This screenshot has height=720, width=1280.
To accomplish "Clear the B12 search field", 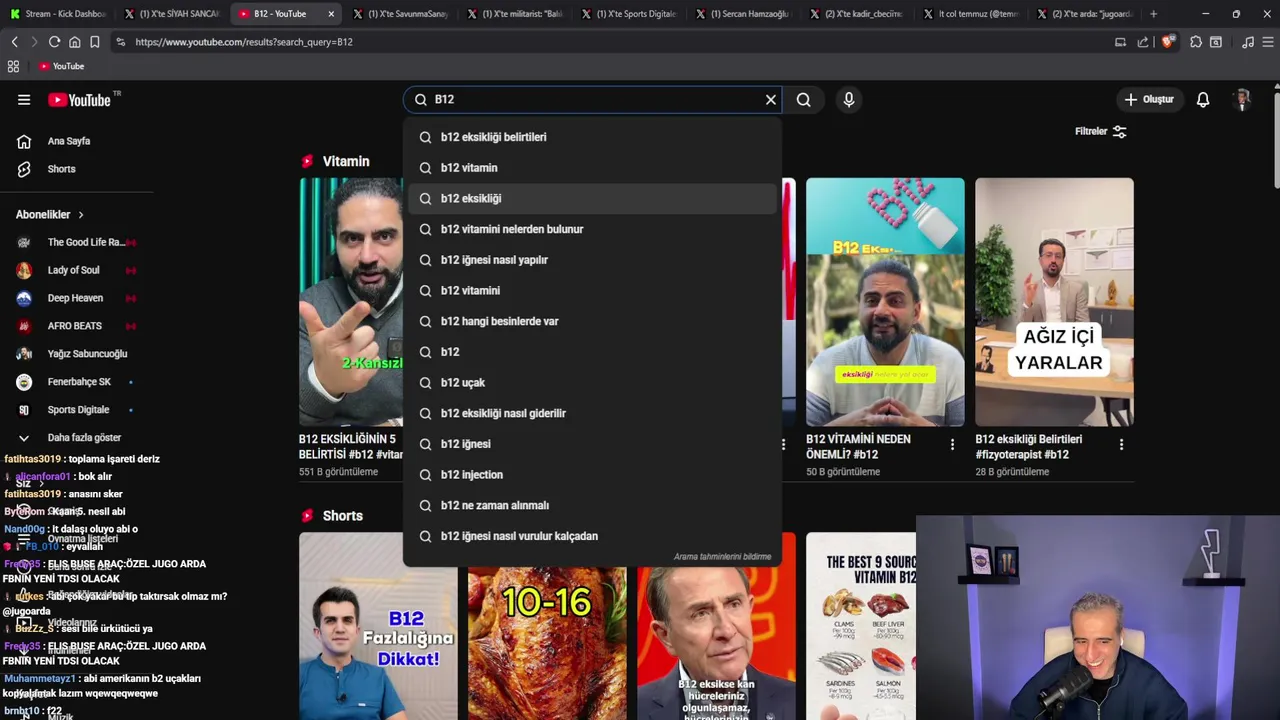I will [x=771, y=100].
